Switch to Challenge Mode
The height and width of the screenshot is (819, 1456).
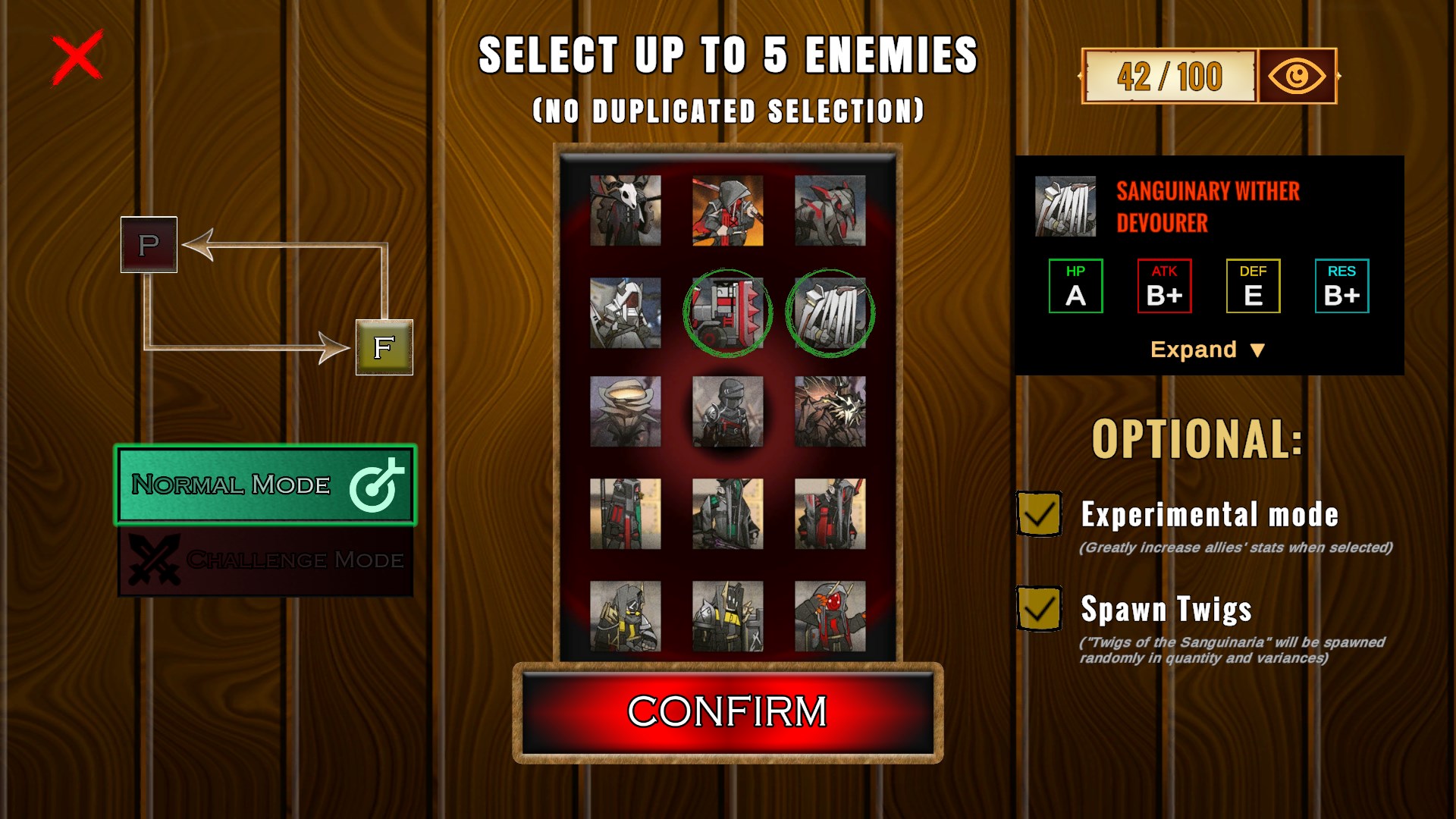click(x=265, y=560)
